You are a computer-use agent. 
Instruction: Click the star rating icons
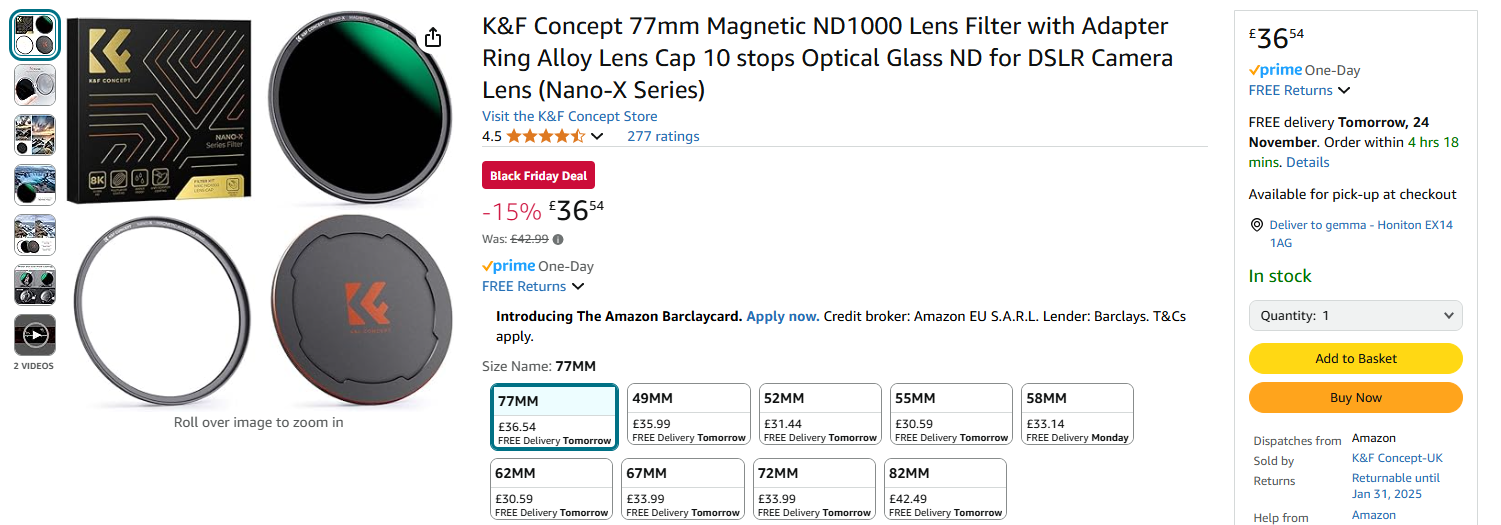coord(545,136)
